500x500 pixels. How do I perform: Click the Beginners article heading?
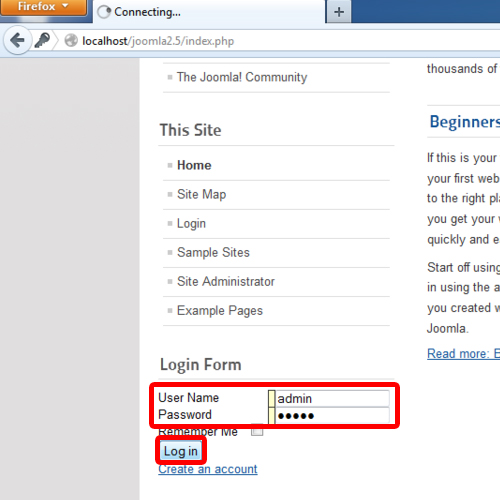tap(465, 121)
